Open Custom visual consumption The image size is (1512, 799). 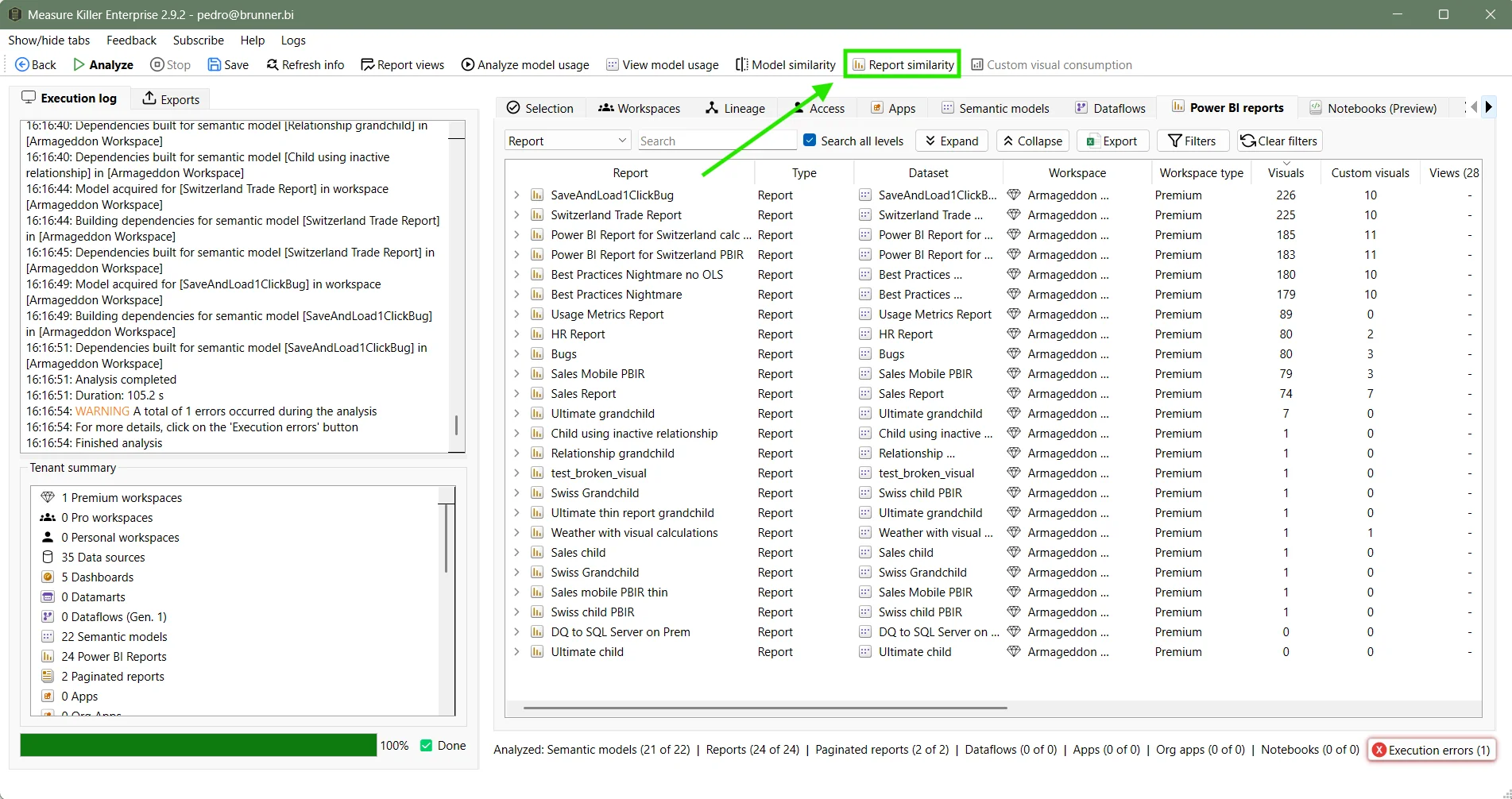pos(1052,65)
